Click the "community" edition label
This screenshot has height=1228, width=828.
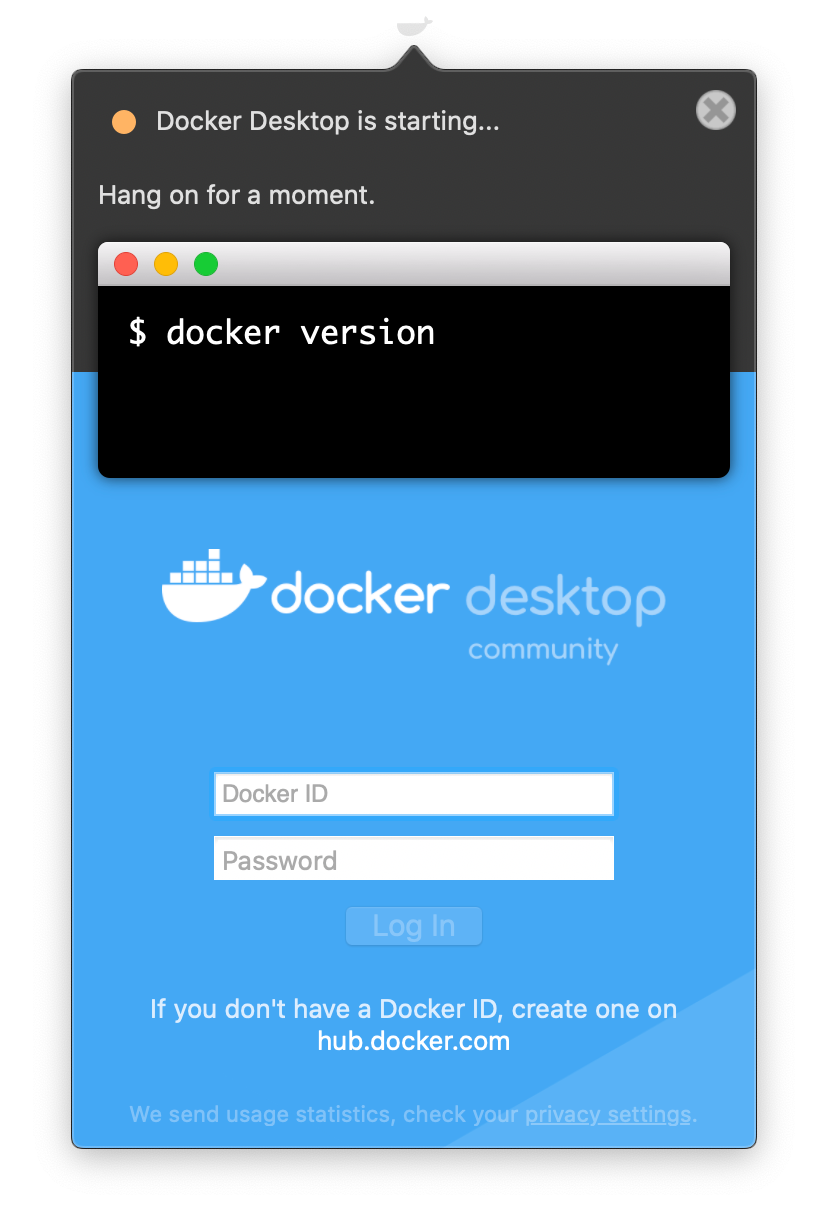pos(543,650)
